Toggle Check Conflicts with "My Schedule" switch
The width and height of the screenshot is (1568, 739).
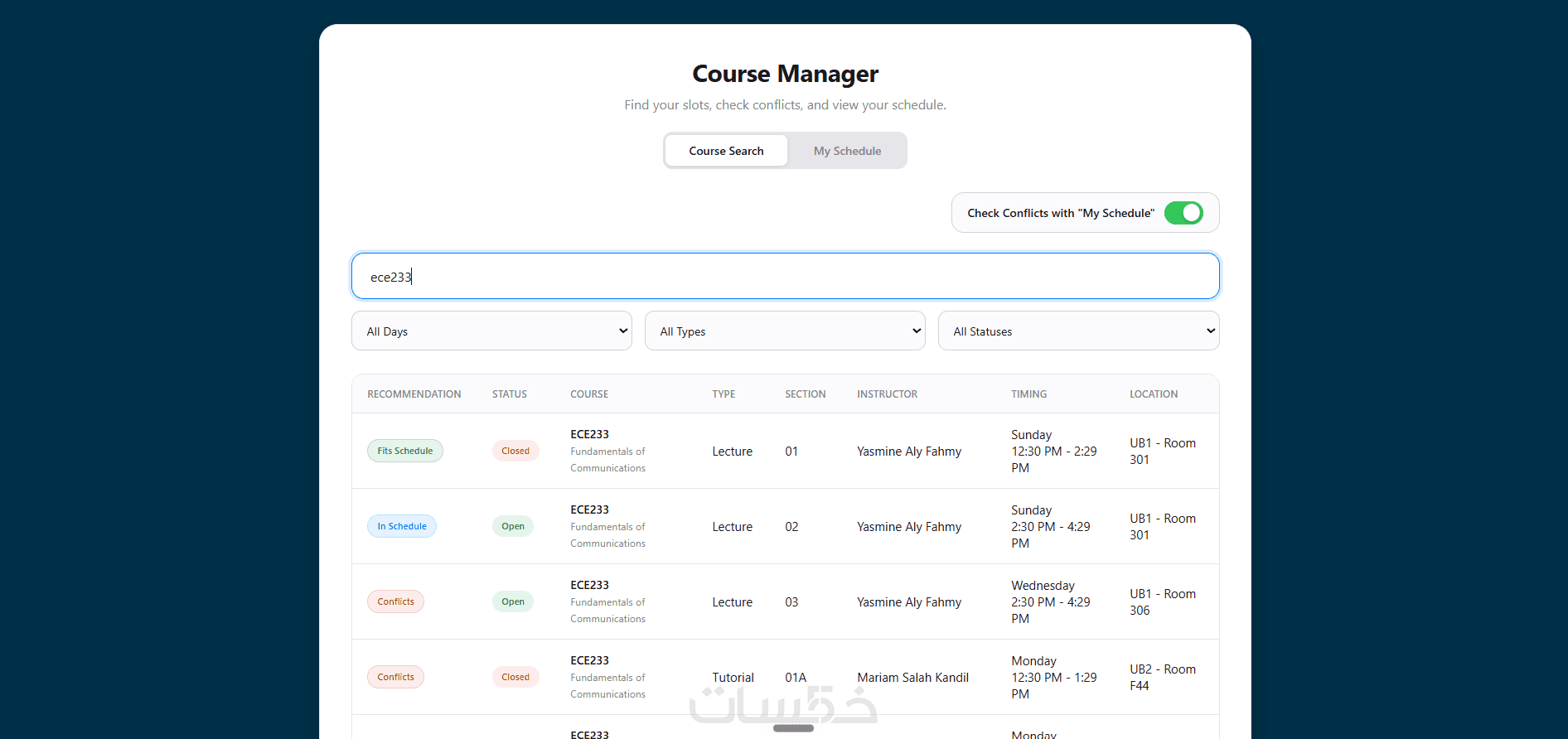1183,213
